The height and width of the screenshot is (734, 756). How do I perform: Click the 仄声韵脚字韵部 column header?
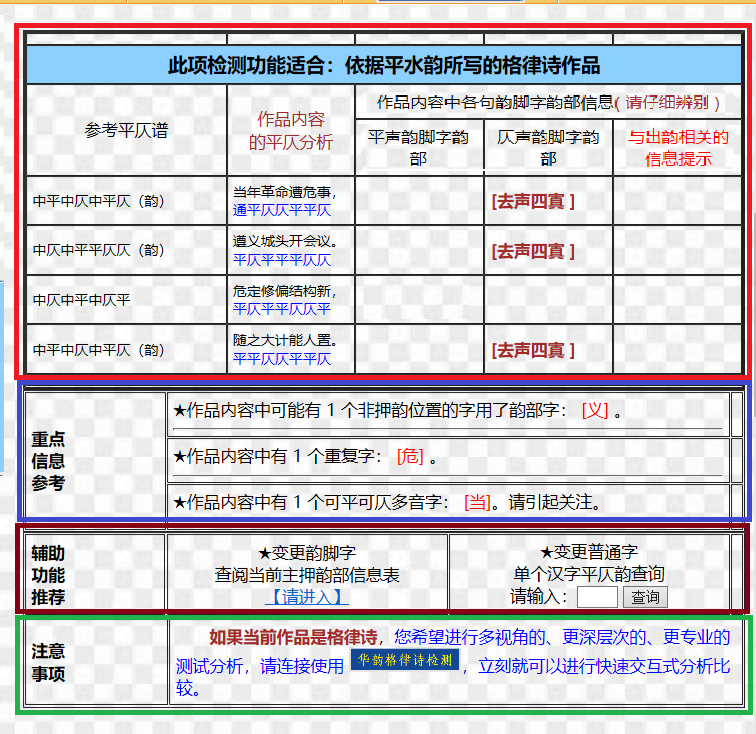point(548,148)
